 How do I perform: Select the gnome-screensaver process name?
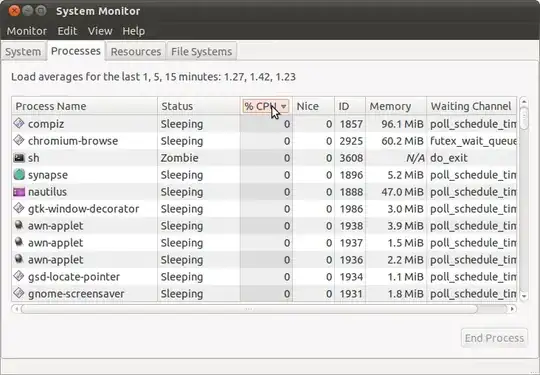tap(76, 294)
